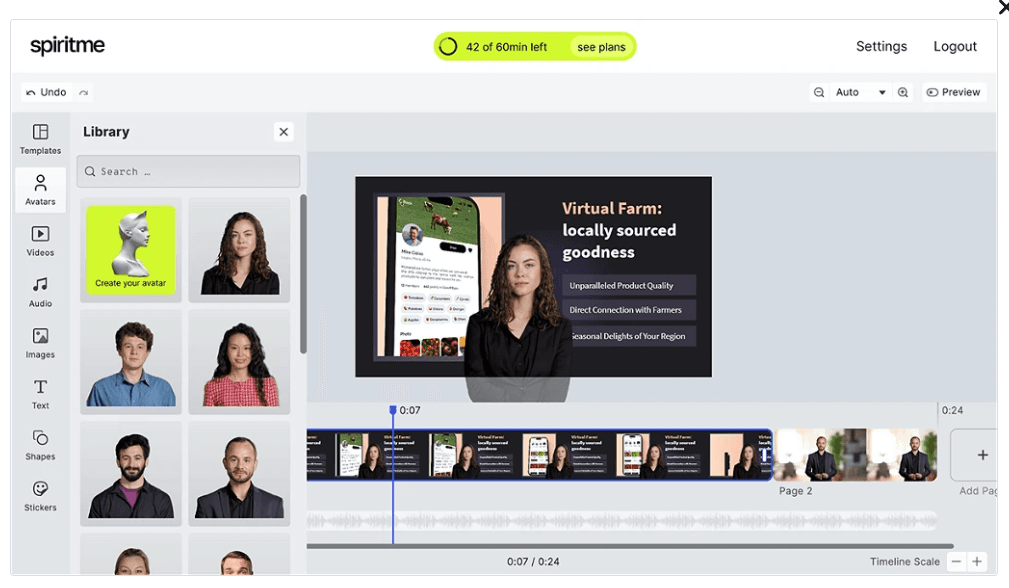Click the Seasonal Delights of Your Region box

tap(631, 336)
